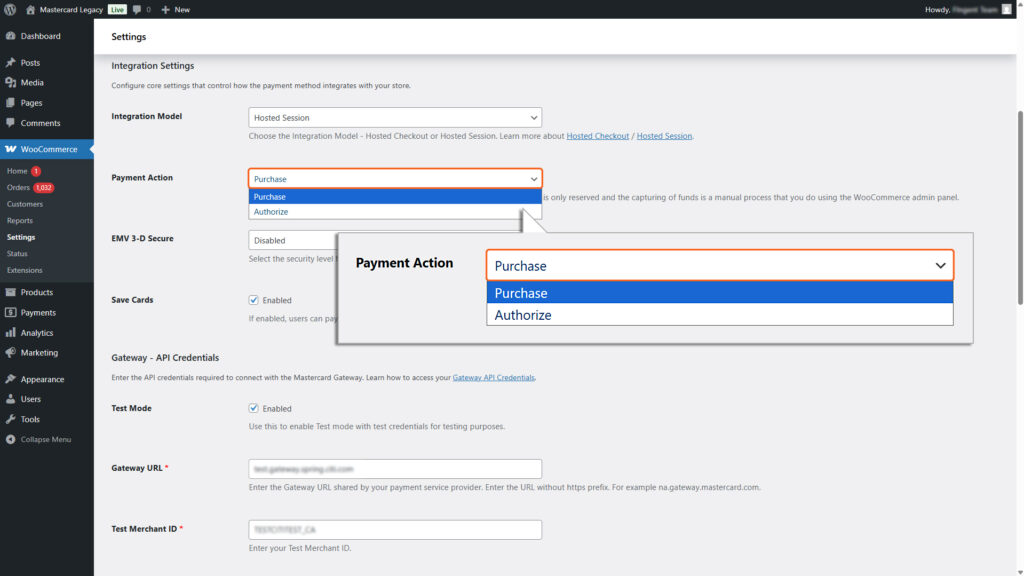Screen dimensions: 1024x576
Task: Click the Hosted Checkout link
Action: click(x=597, y=135)
